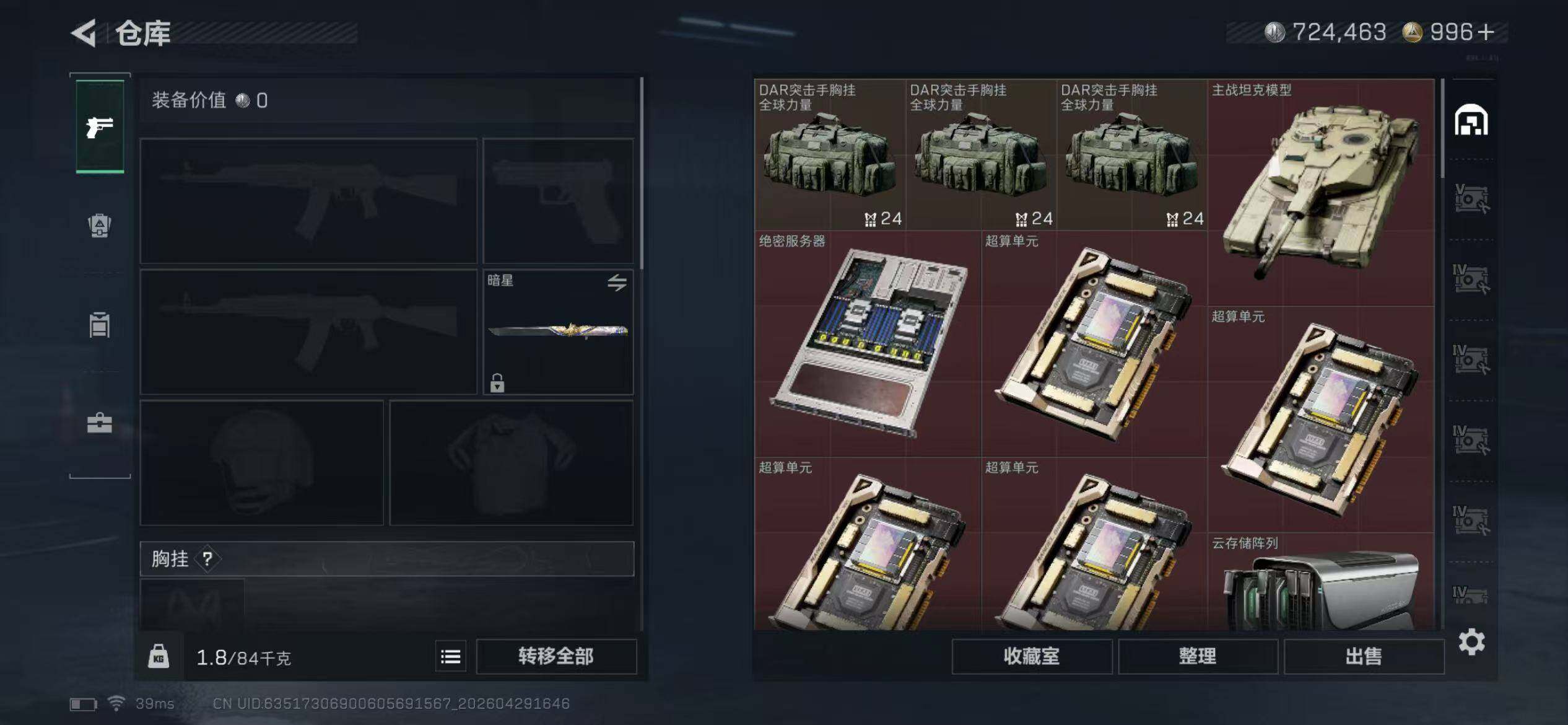Go back using the arrow beside 仓库
Image resolution: width=1568 pixels, height=725 pixels.
pyautogui.click(x=84, y=33)
